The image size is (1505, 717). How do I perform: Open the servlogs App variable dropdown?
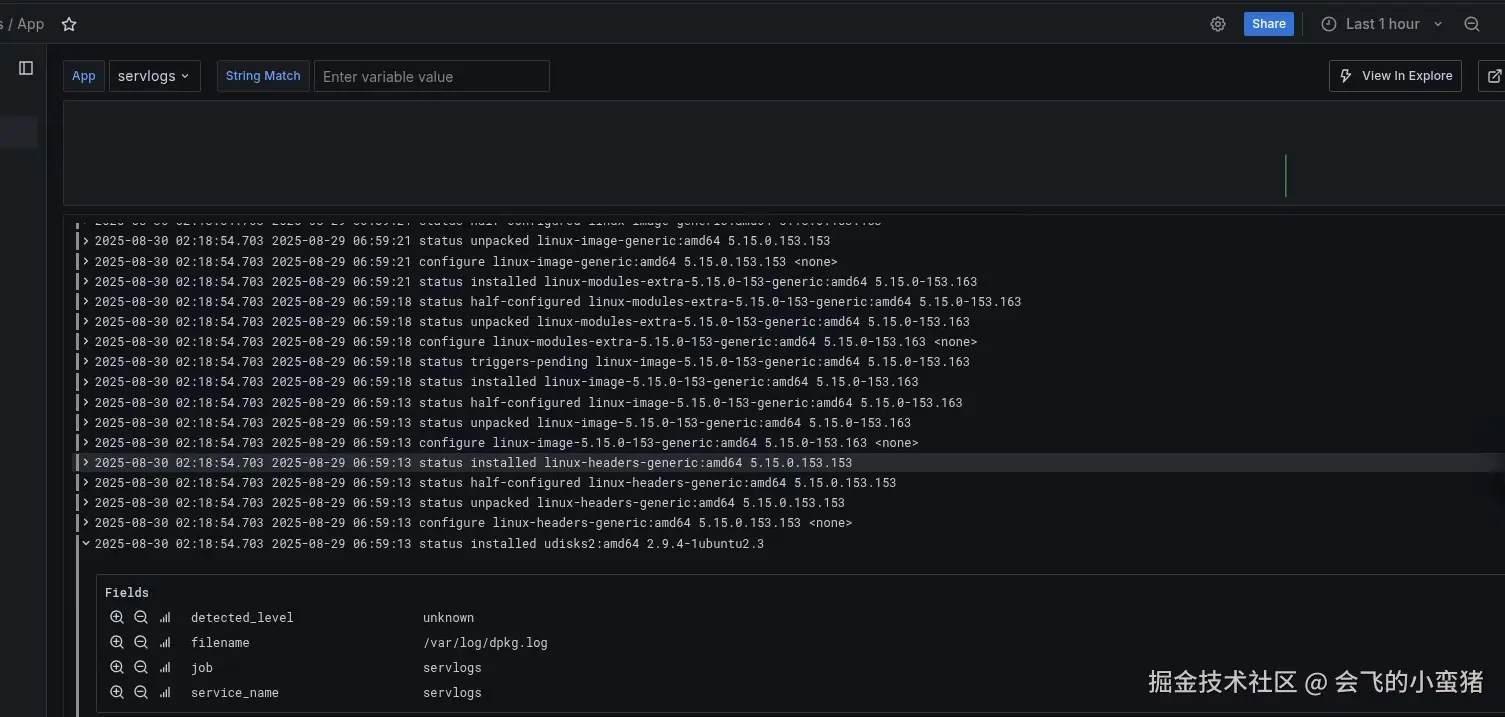[154, 76]
